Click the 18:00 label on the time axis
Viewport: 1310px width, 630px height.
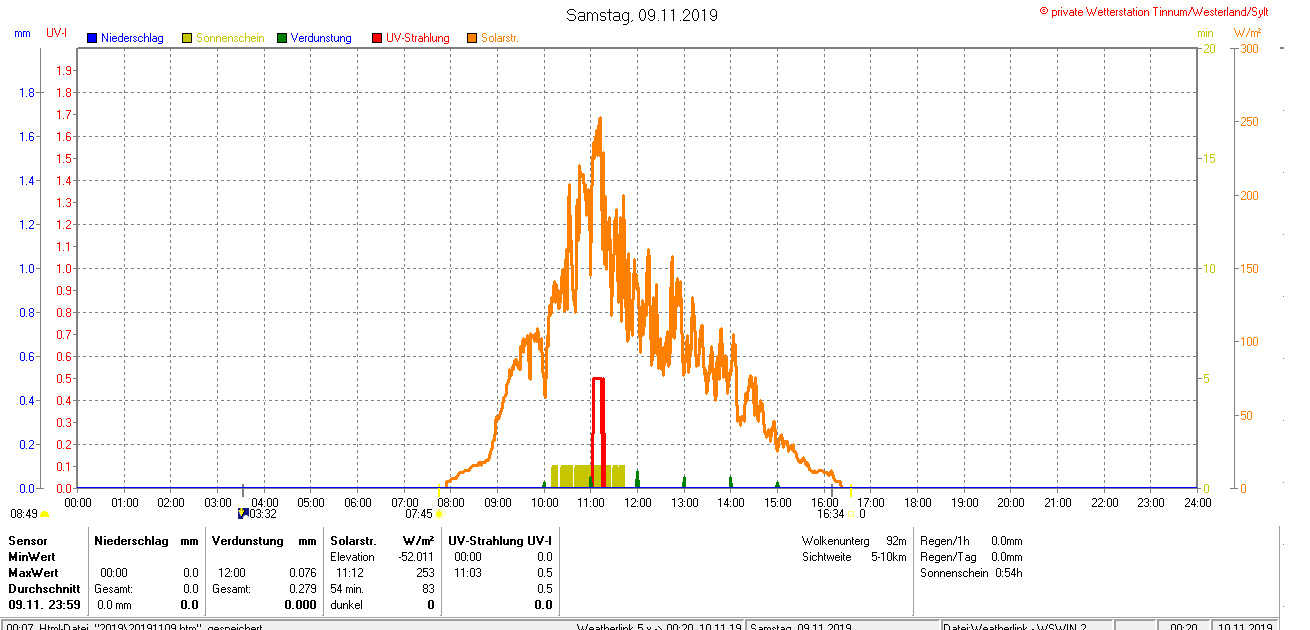point(917,502)
